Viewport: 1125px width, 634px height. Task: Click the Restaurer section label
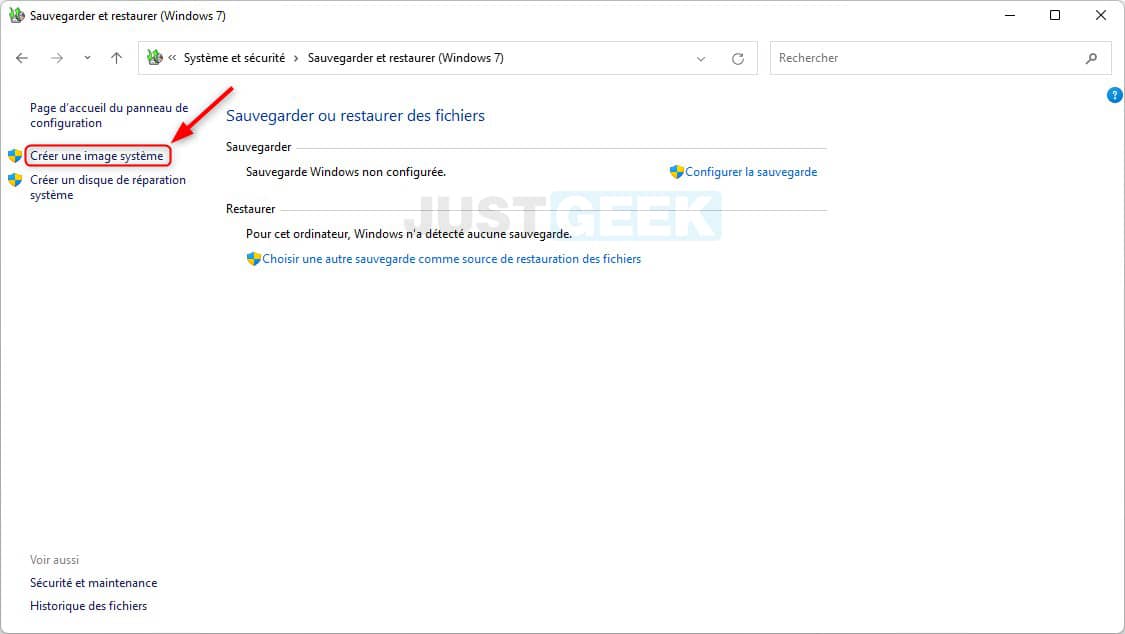[x=250, y=209]
